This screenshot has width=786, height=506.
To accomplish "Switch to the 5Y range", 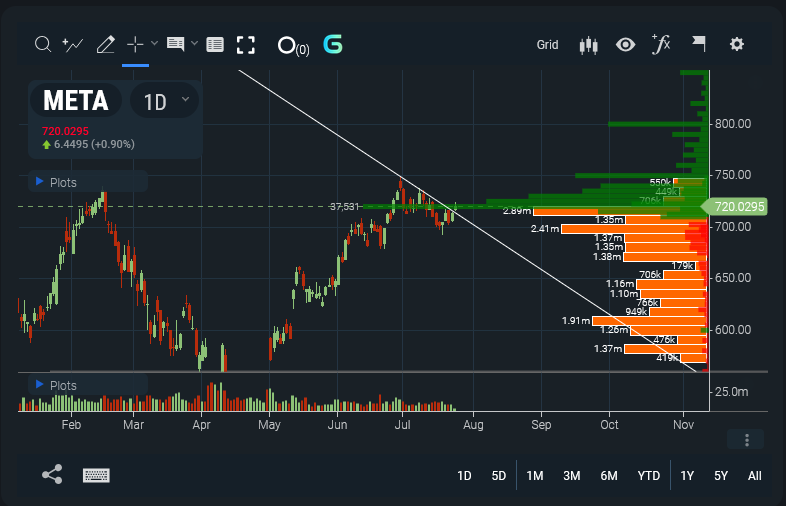I will (x=721, y=475).
